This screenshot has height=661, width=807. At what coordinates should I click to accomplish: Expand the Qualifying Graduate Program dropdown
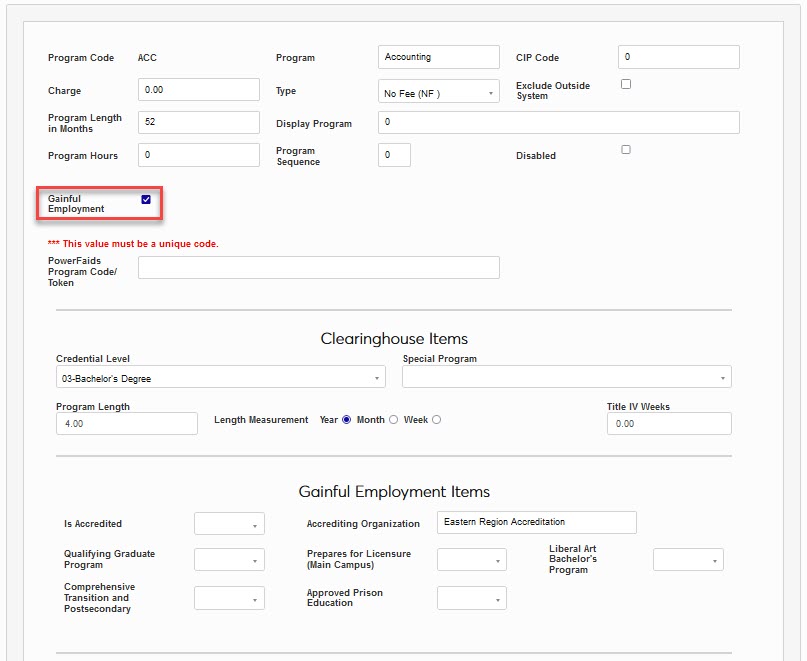click(229, 560)
